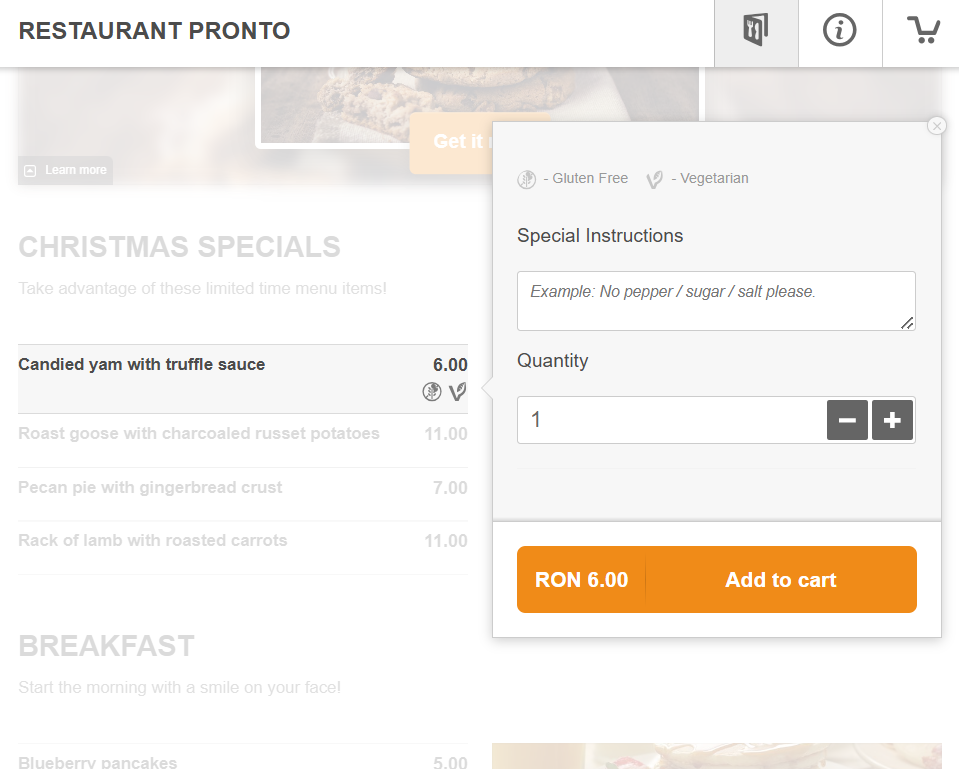Image resolution: width=959 pixels, height=769 pixels.
Task: Click the vegetarian legend icon
Action: pyautogui.click(x=655, y=179)
